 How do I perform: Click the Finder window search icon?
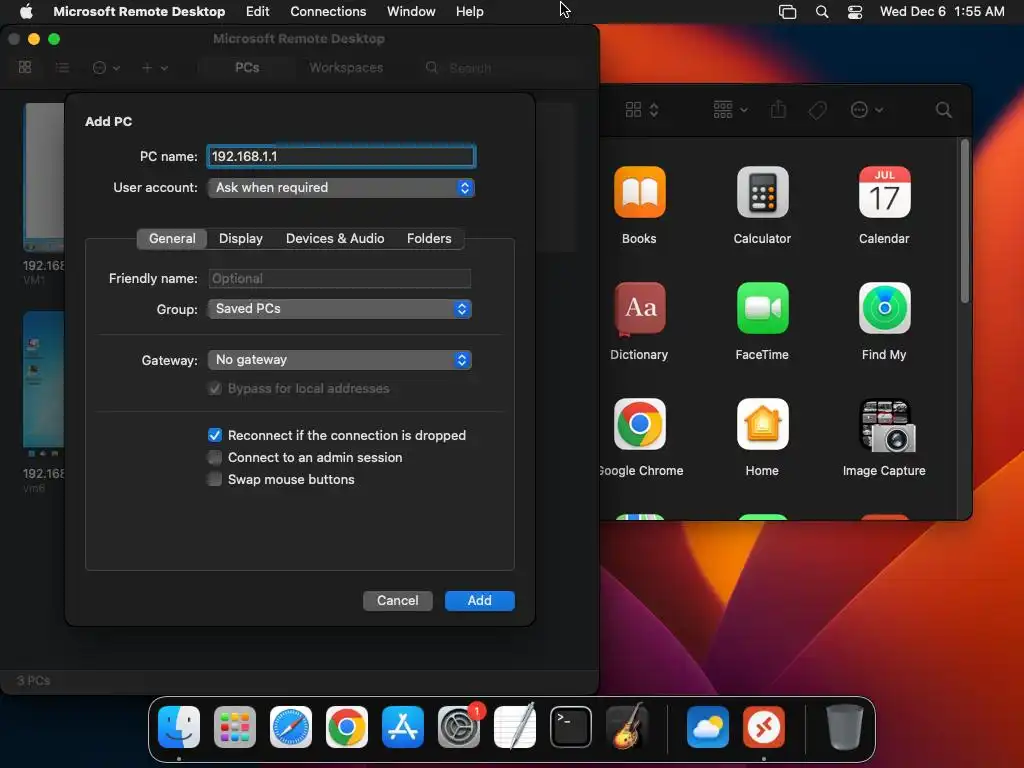pos(943,110)
